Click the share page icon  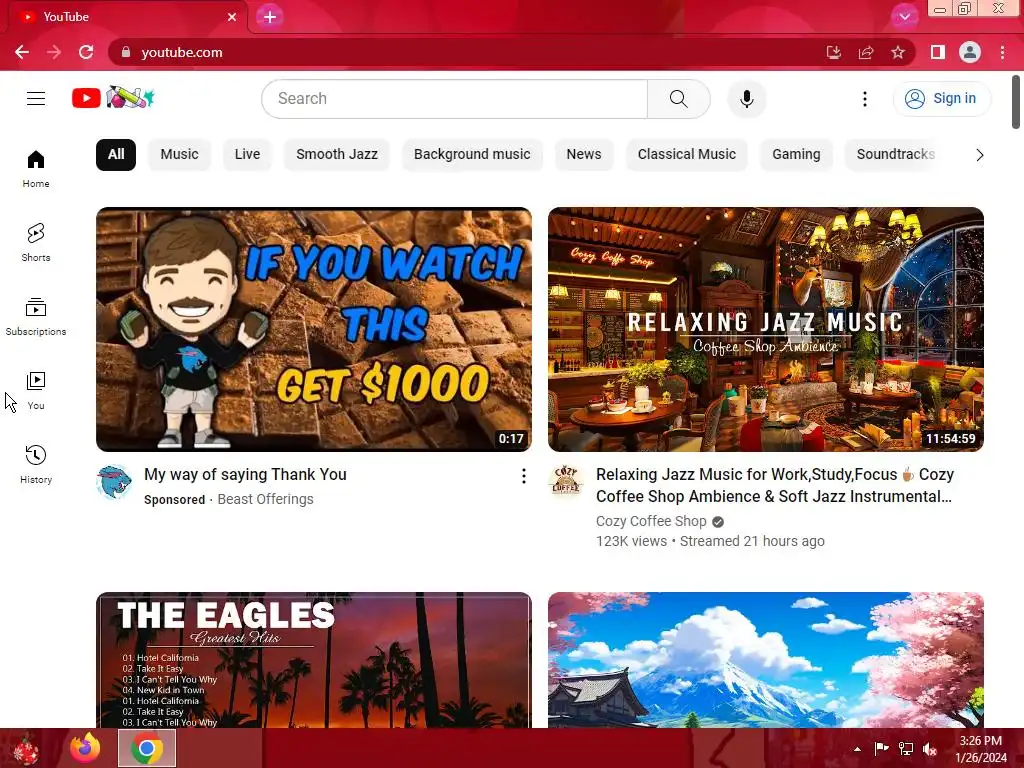tap(866, 52)
